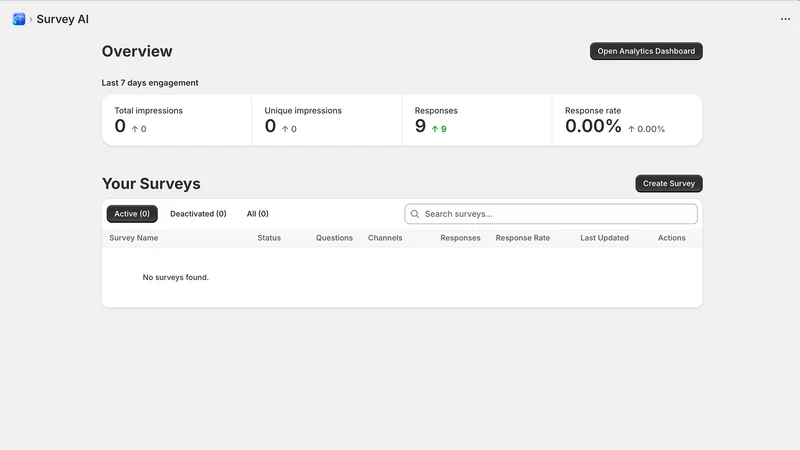Screen dimensions: 800x450
Task: Switch to the Active (0) tab
Action: click(x=132, y=214)
